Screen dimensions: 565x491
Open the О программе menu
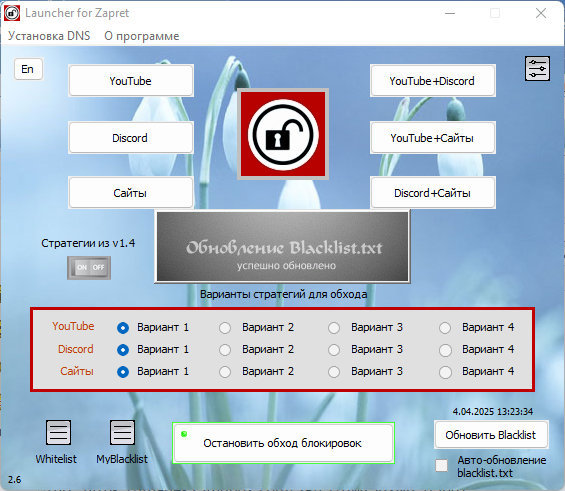coord(142,36)
